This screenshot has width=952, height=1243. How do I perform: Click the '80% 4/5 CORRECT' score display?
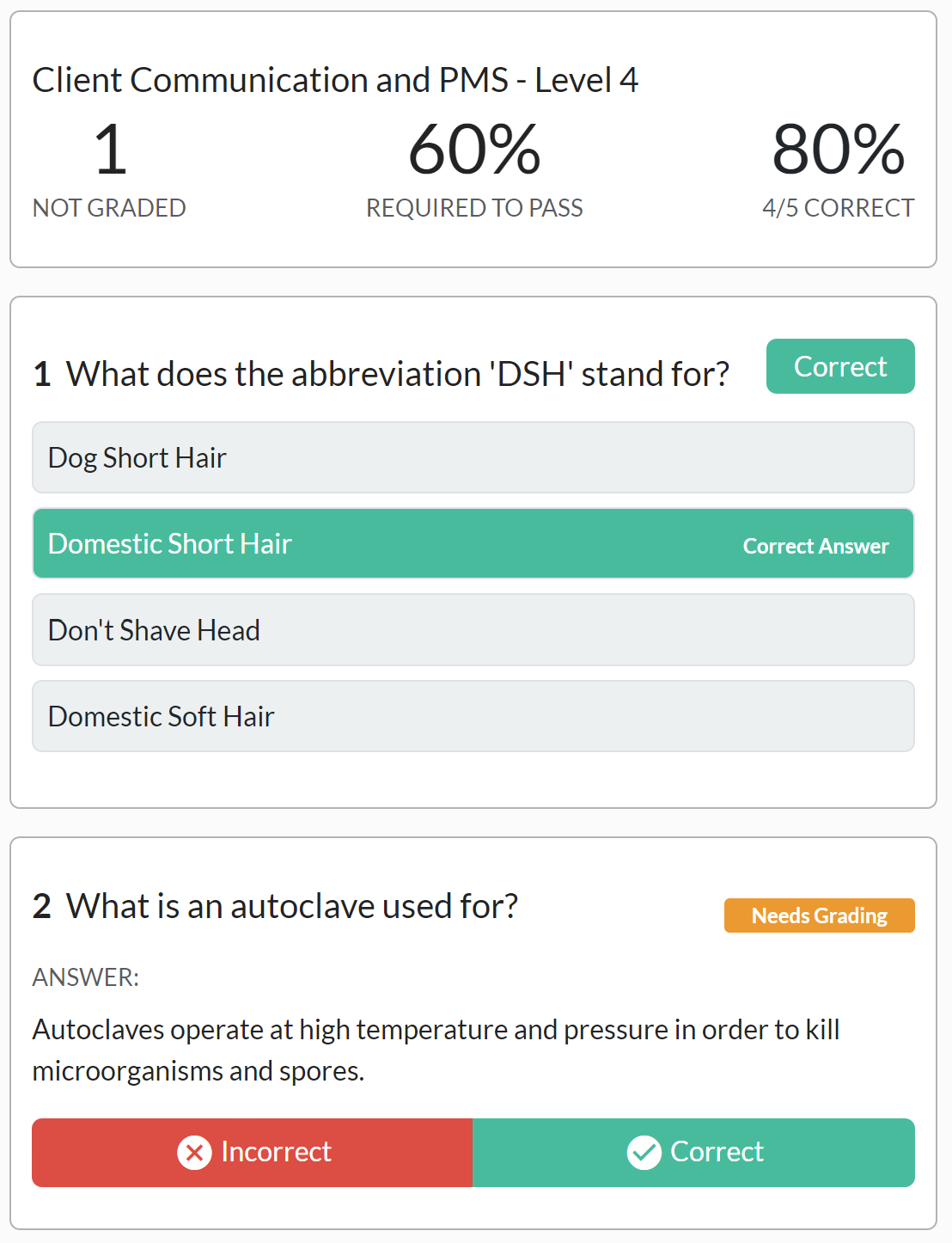837,168
